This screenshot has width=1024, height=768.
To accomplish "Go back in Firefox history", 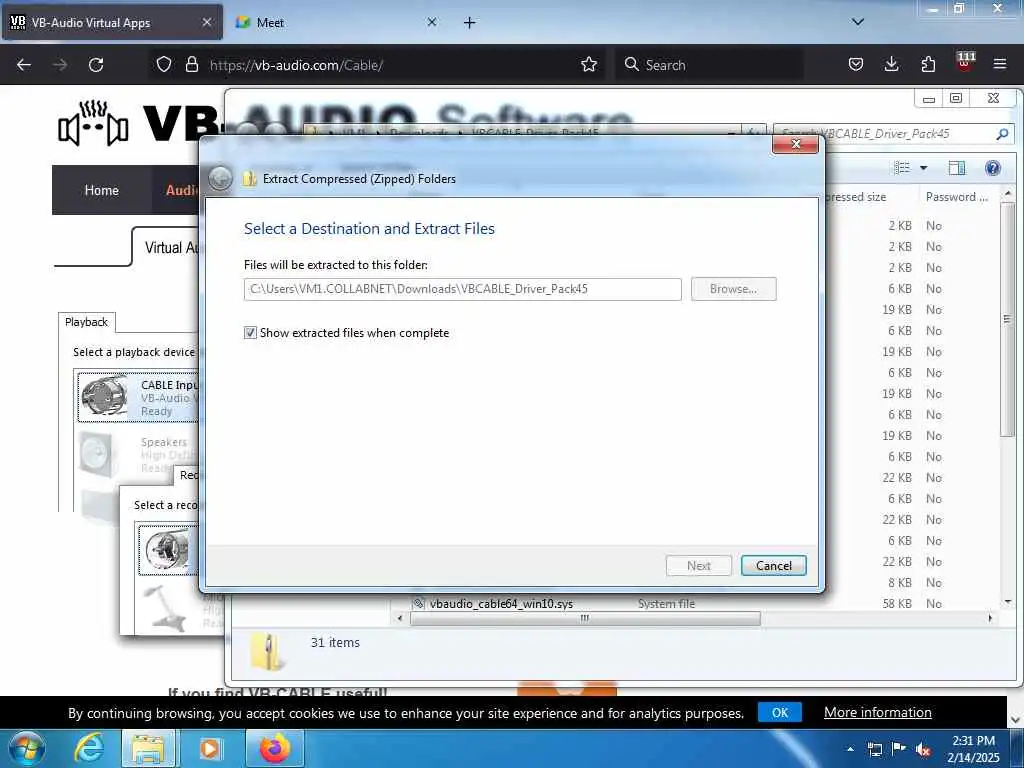I will [x=24, y=65].
